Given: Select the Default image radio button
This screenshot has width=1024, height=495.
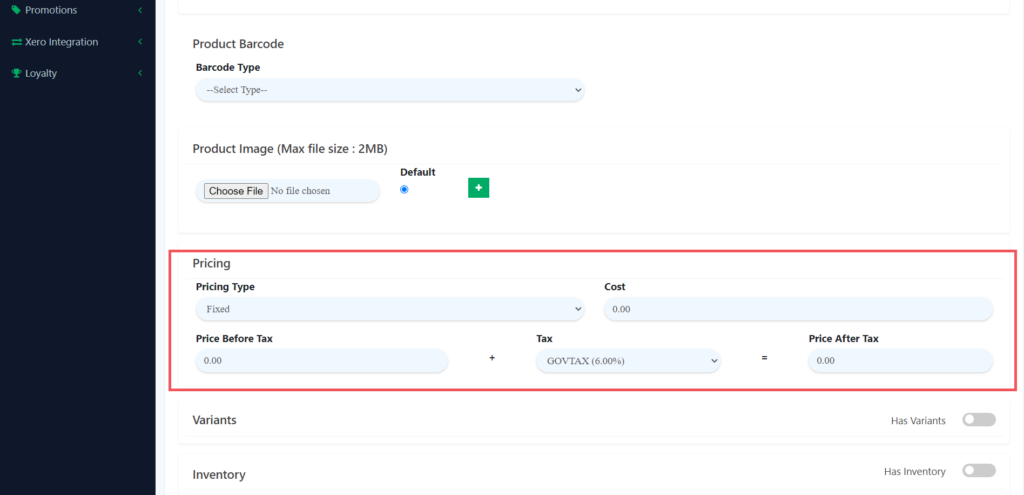Looking at the screenshot, I should coord(404,189).
